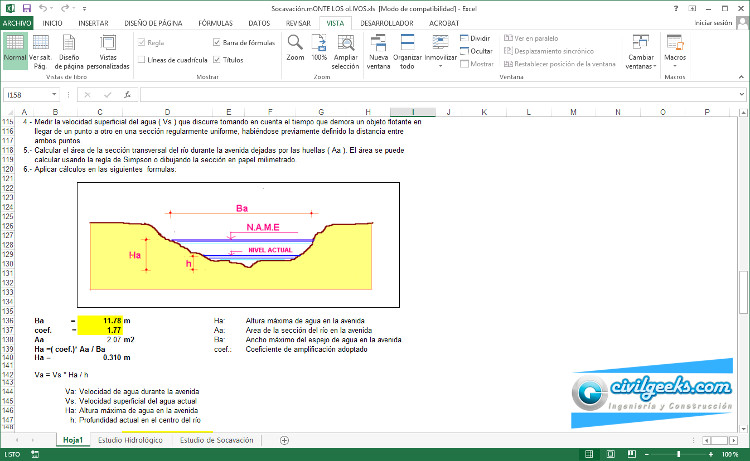Uncheck the Títulos checkbox
The height and width of the screenshot is (461, 750).
[x=217, y=60]
